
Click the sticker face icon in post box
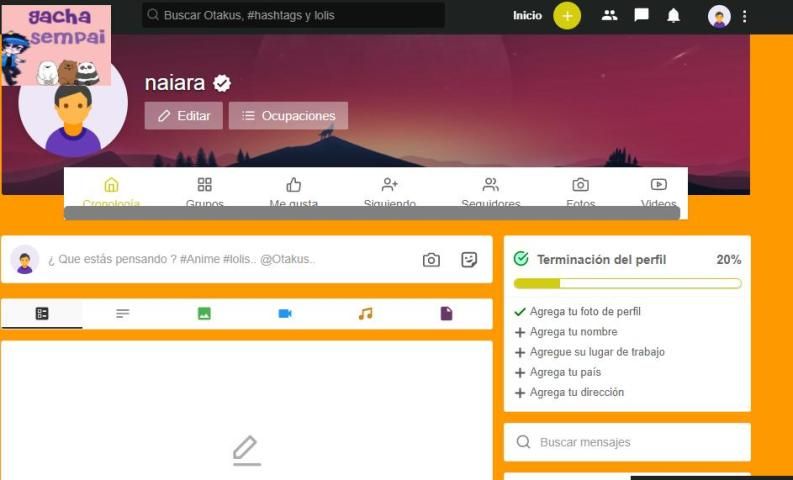pos(469,260)
